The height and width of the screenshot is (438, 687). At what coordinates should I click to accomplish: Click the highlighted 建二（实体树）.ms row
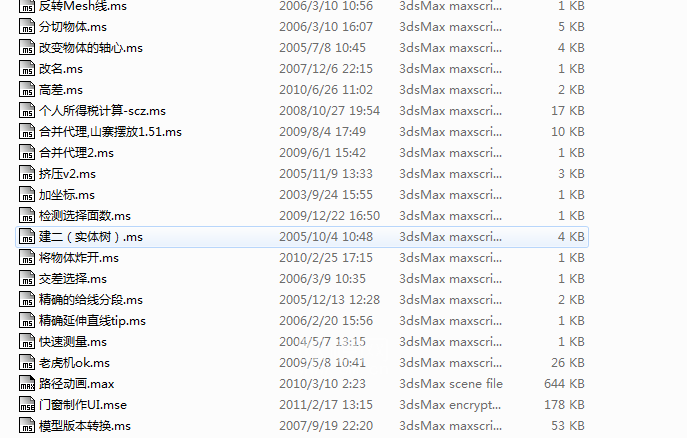[x=302, y=237]
